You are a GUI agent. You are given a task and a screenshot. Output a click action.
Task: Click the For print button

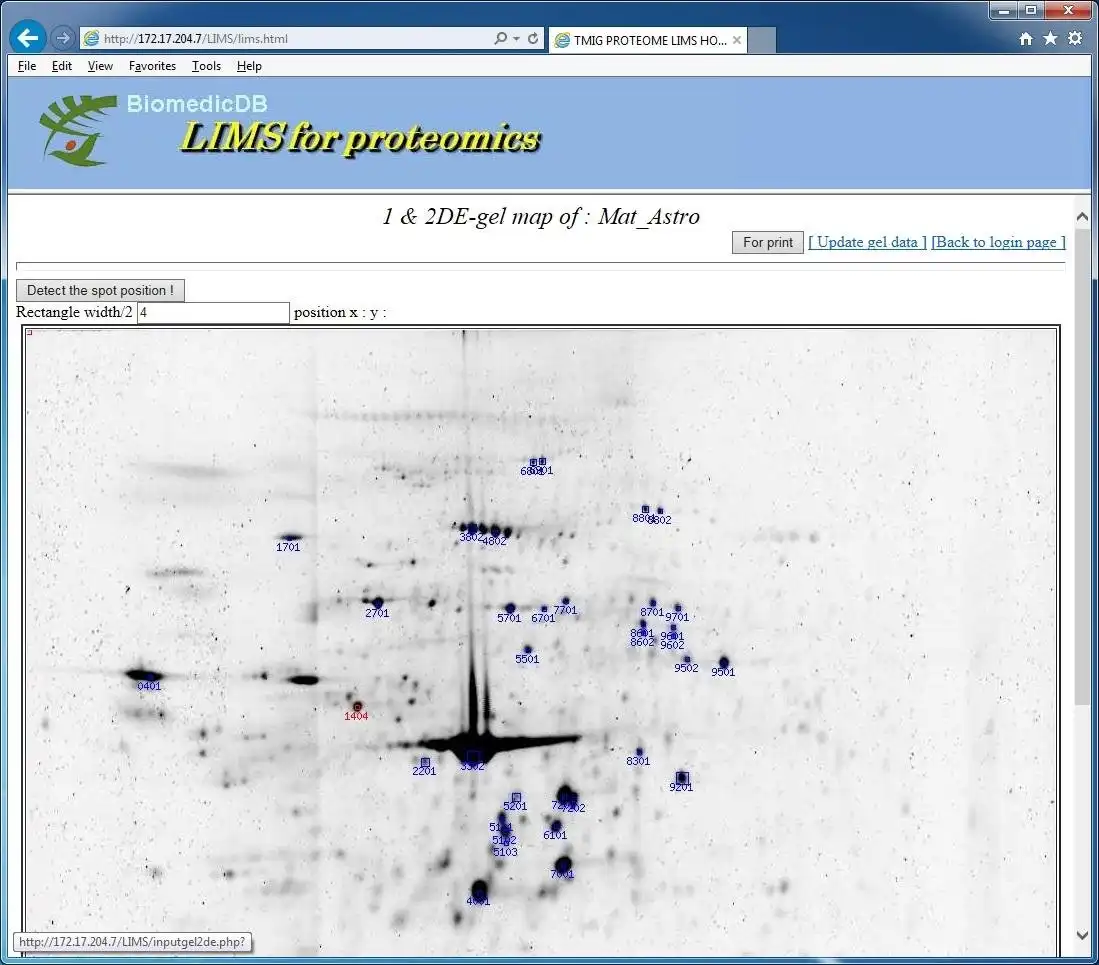click(x=767, y=242)
